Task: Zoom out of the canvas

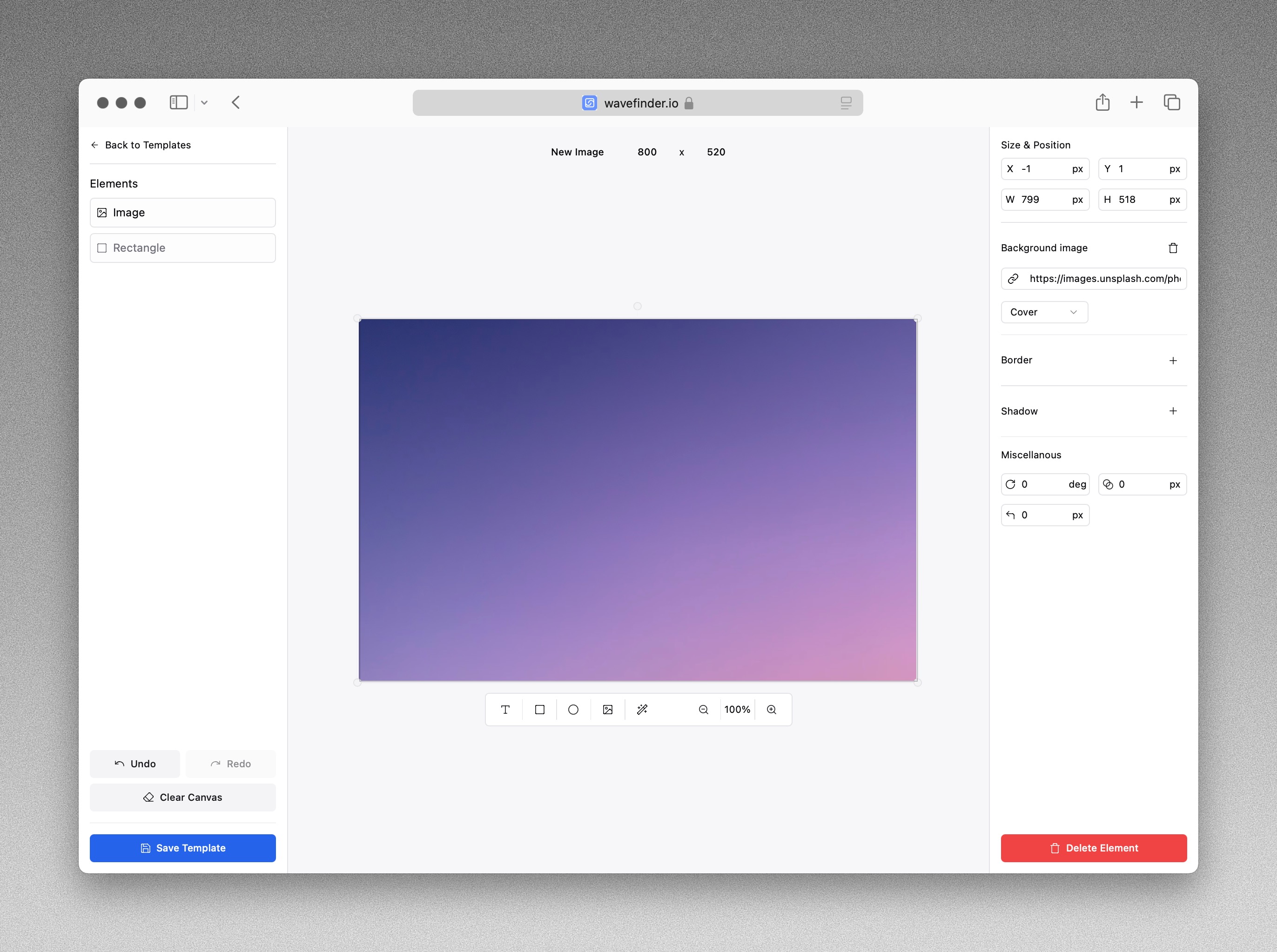Action: (704, 710)
